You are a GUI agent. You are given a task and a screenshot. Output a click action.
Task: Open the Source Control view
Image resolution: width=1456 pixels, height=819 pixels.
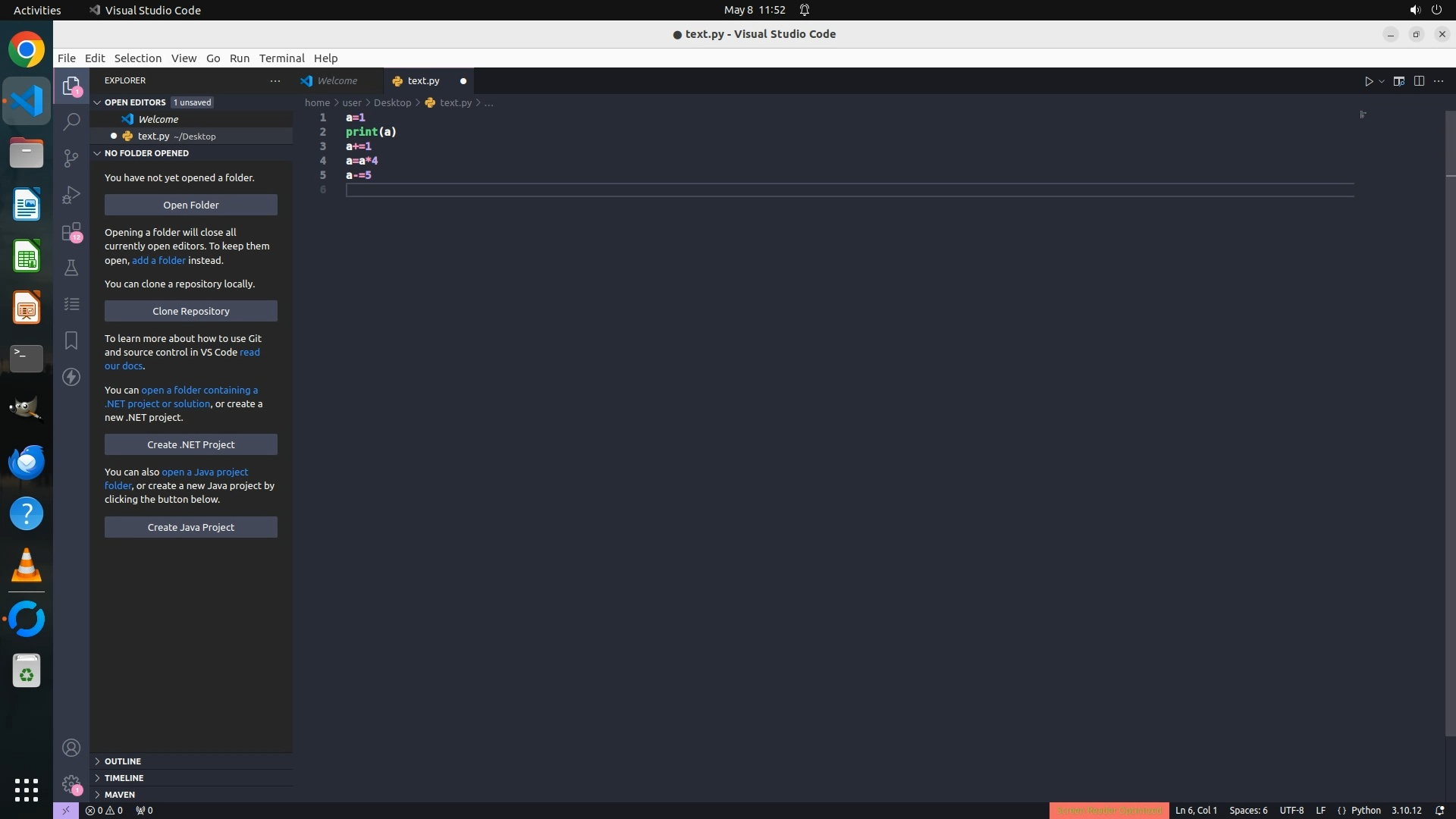tap(71, 158)
